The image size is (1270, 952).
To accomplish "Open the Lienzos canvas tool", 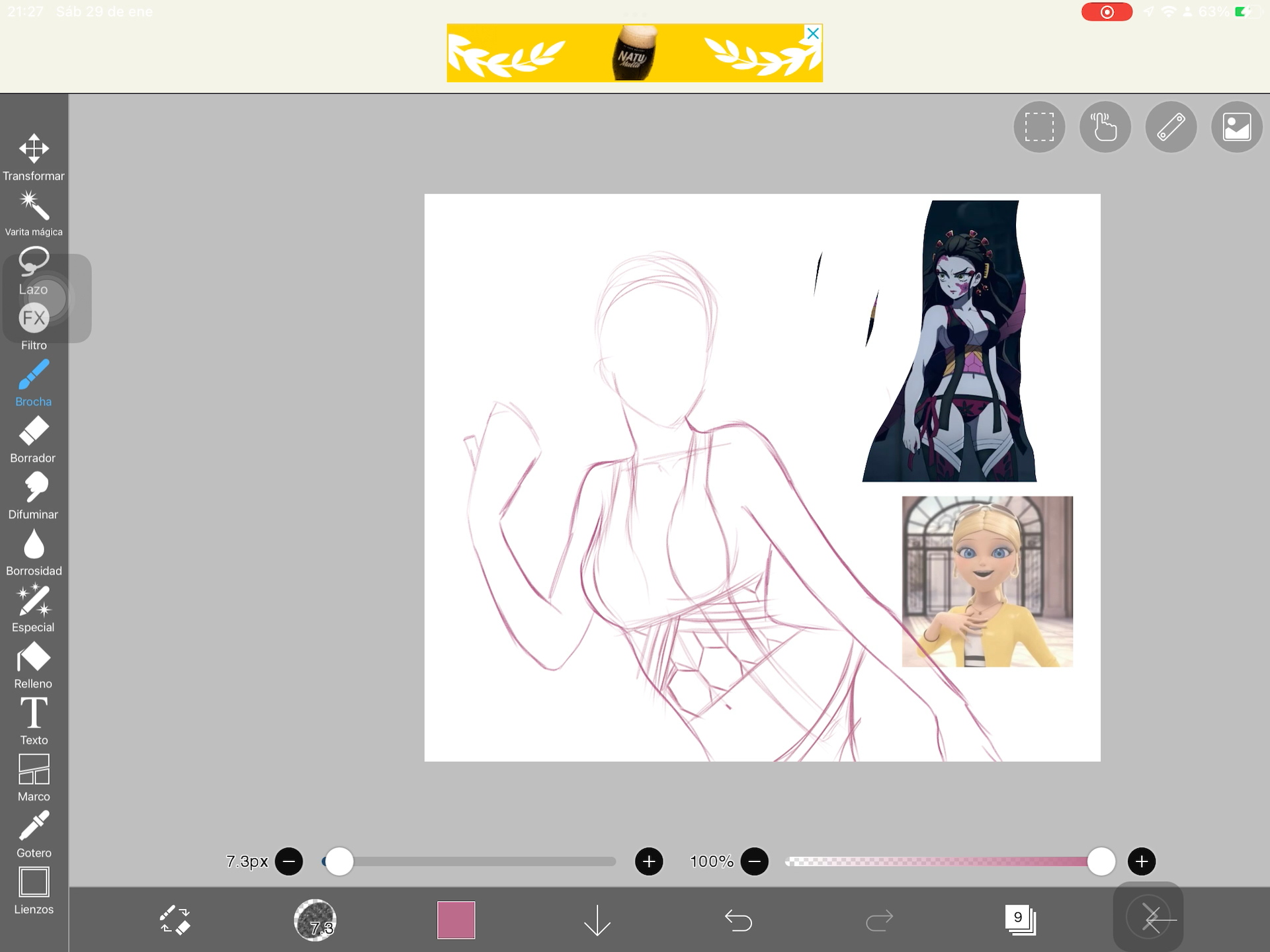I will pyautogui.click(x=34, y=891).
